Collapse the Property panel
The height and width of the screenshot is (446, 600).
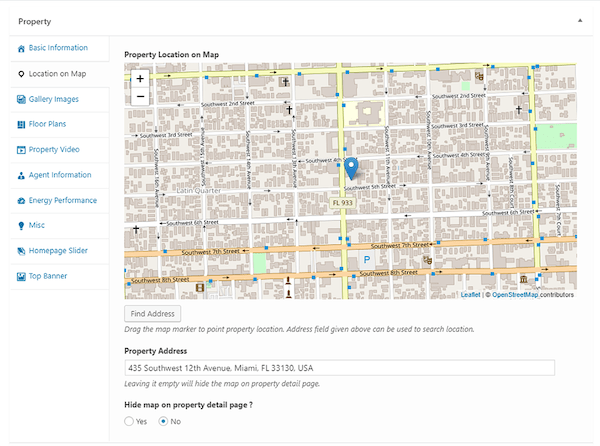point(580,21)
